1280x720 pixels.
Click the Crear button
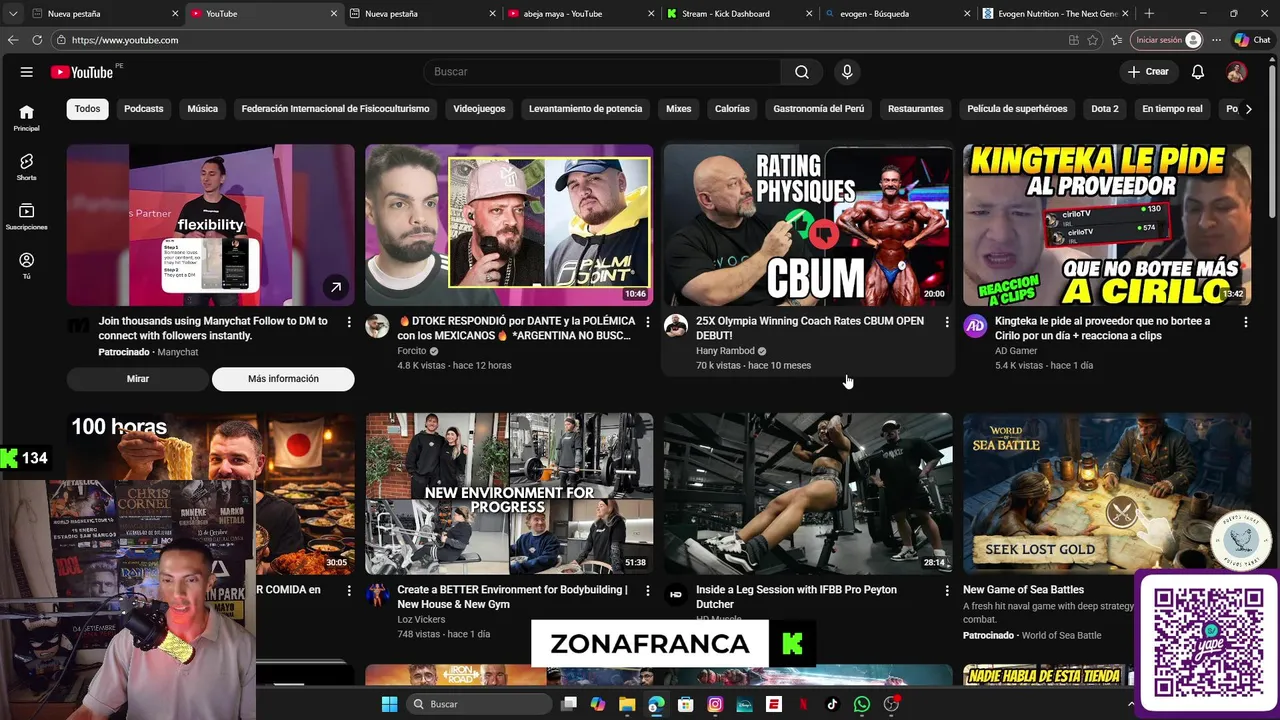point(1148,72)
